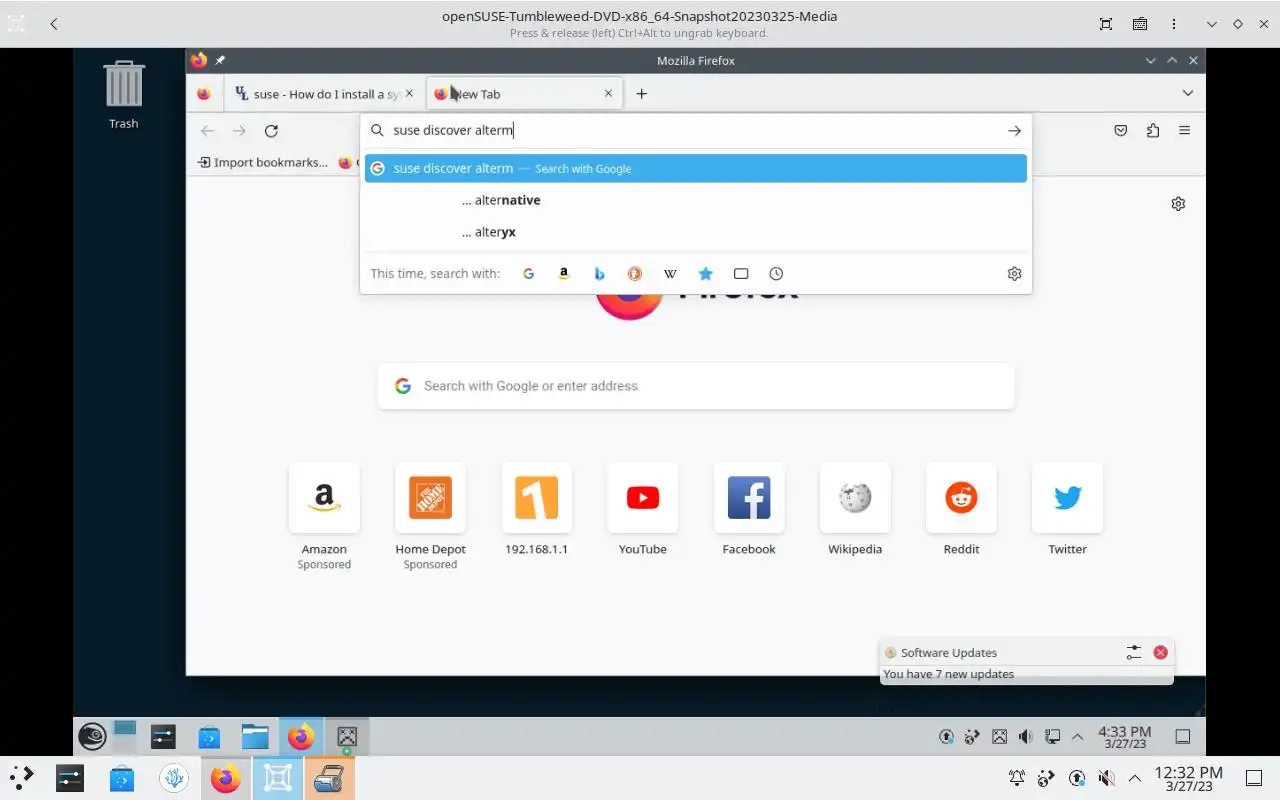Search this time with Amazon icon
The image size is (1280, 800).
pos(564,274)
